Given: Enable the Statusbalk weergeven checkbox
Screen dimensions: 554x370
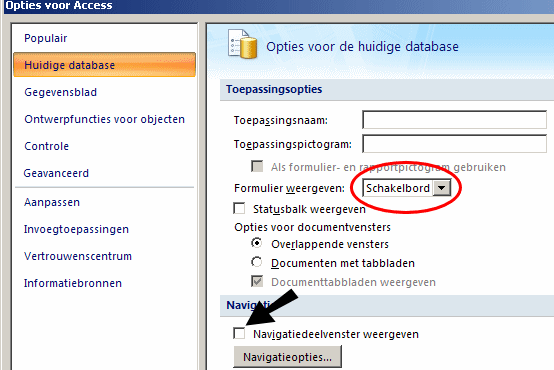Looking at the screenshot, I should (239, 209).
